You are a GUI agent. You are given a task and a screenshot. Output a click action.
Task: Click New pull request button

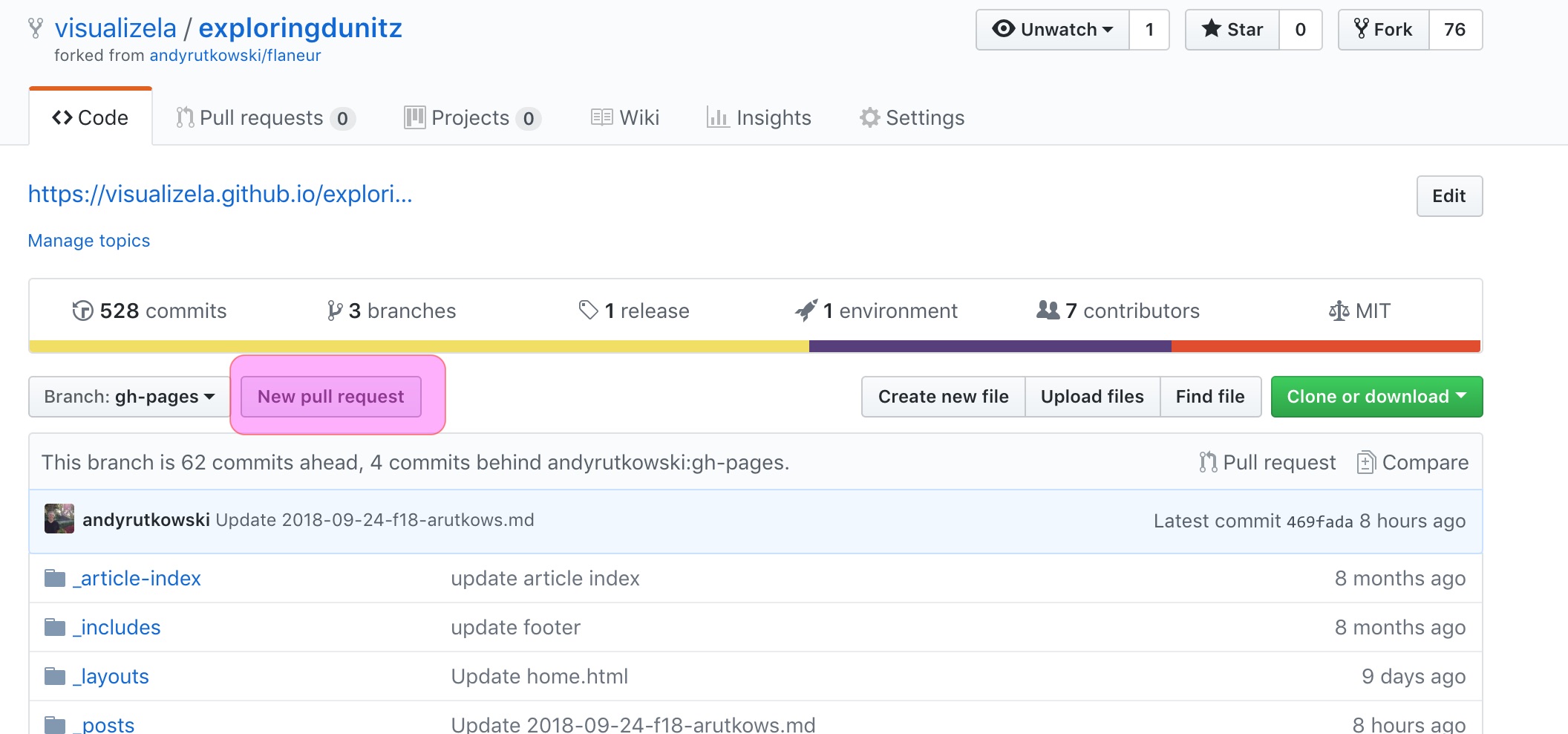[331, 397]
